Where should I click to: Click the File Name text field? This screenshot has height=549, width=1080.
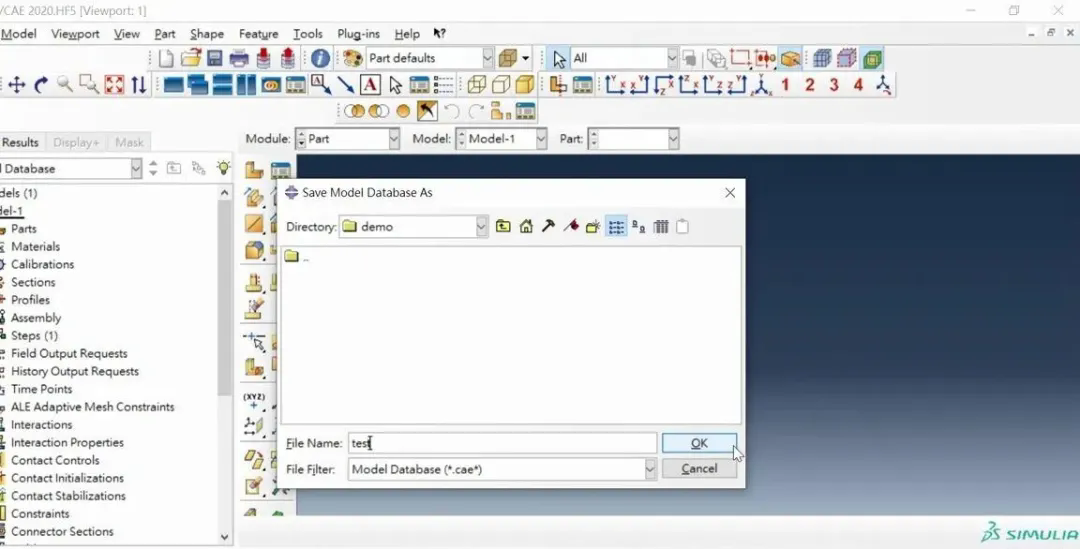(x=500, y=443)
